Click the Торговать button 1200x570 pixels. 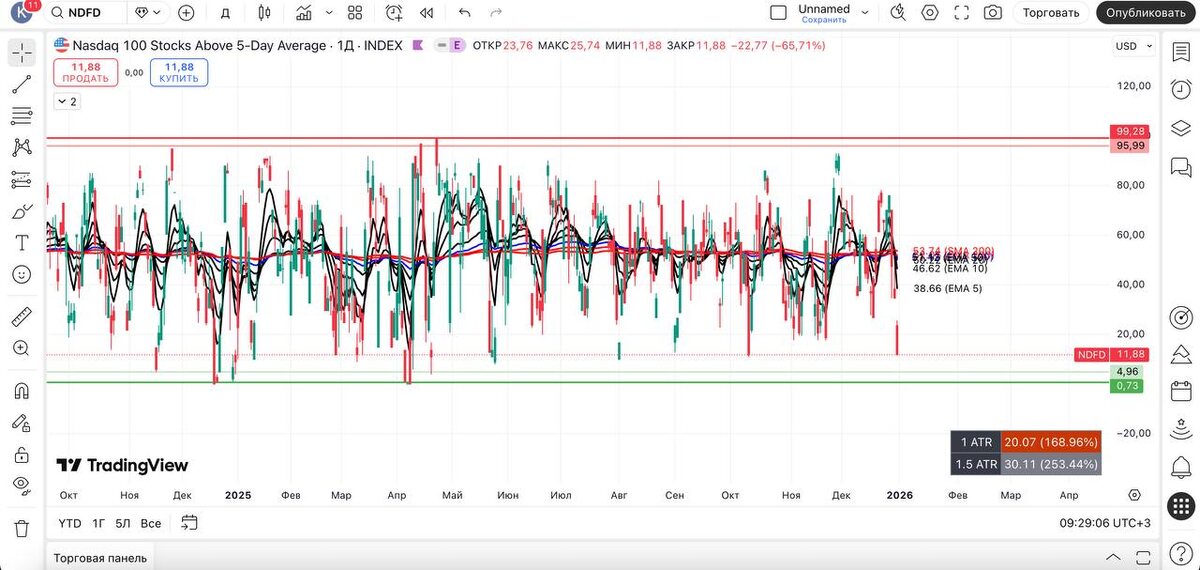[1051, 13]
